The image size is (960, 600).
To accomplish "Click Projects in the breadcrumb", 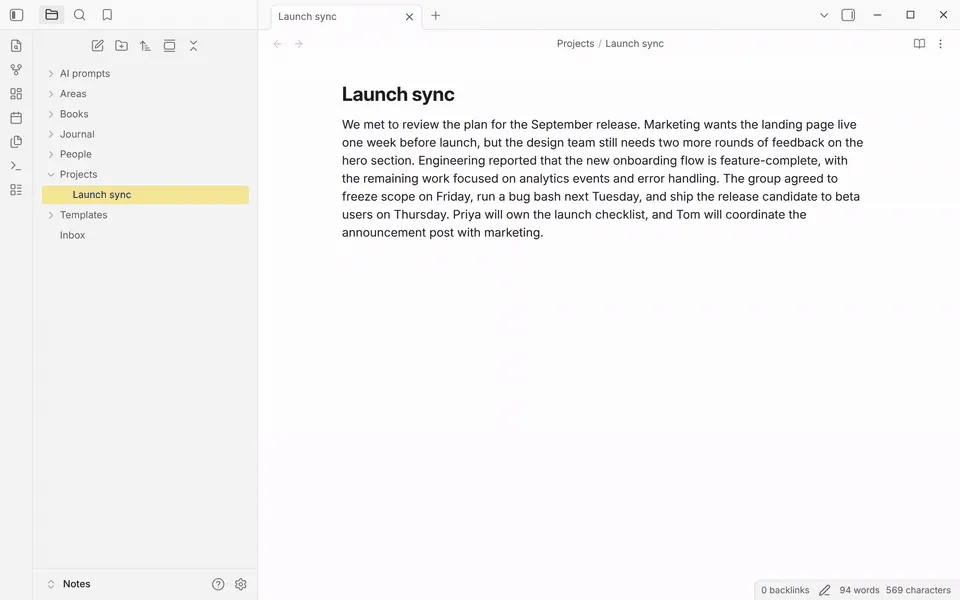I will point(576,43).
